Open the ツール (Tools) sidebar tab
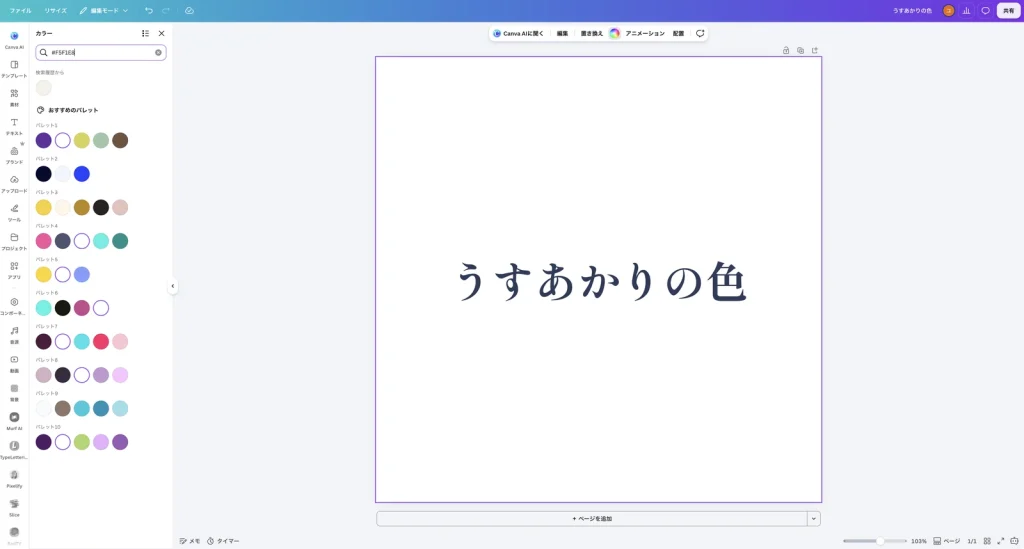The image size is (1024, 549). (x=14, y=212)
